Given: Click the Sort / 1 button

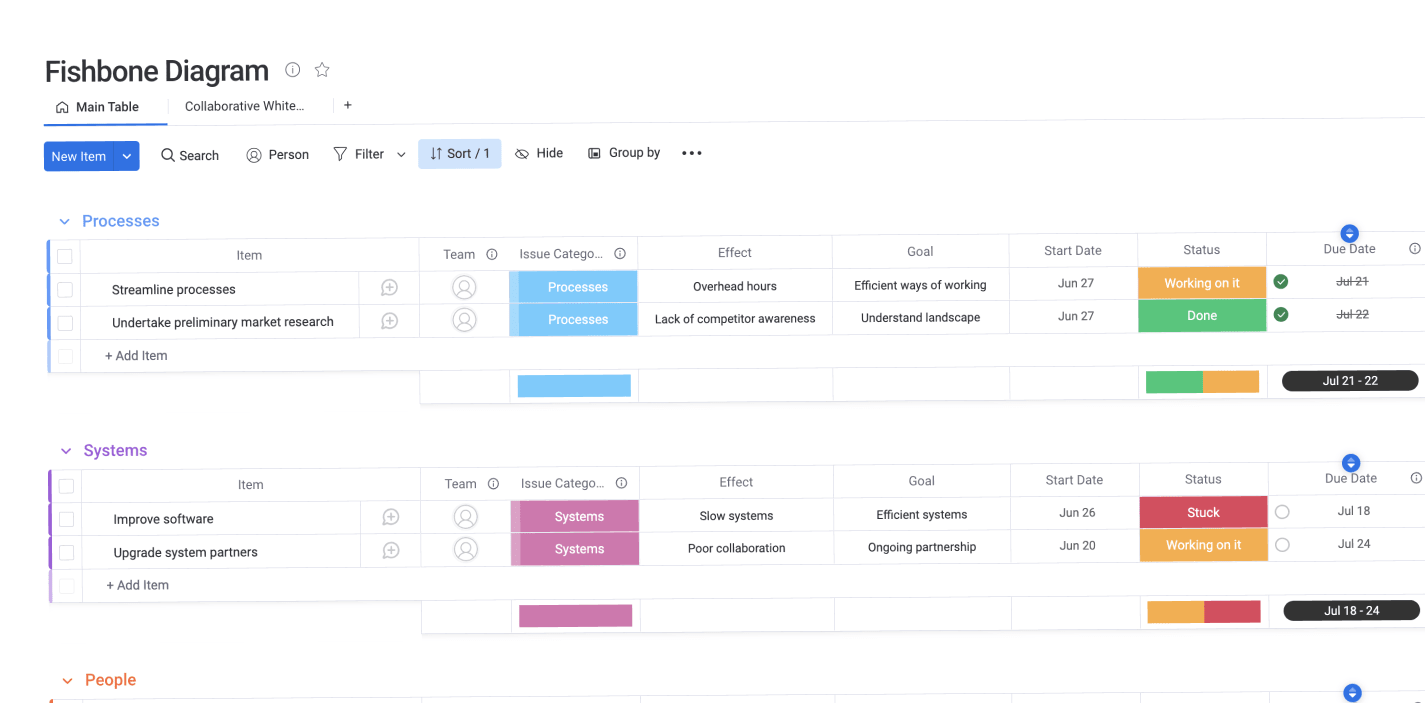Looking at the screenshot, I should point(460,154).
